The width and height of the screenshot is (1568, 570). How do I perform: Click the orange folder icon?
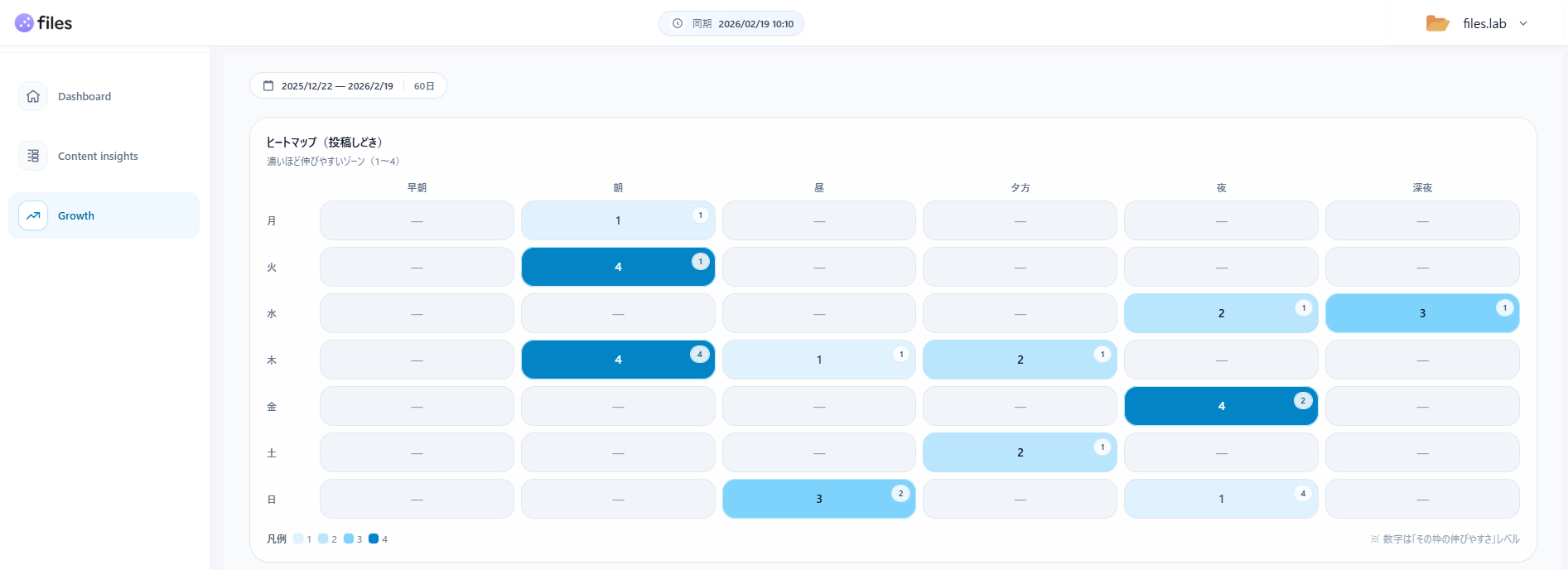(1437, 23)
